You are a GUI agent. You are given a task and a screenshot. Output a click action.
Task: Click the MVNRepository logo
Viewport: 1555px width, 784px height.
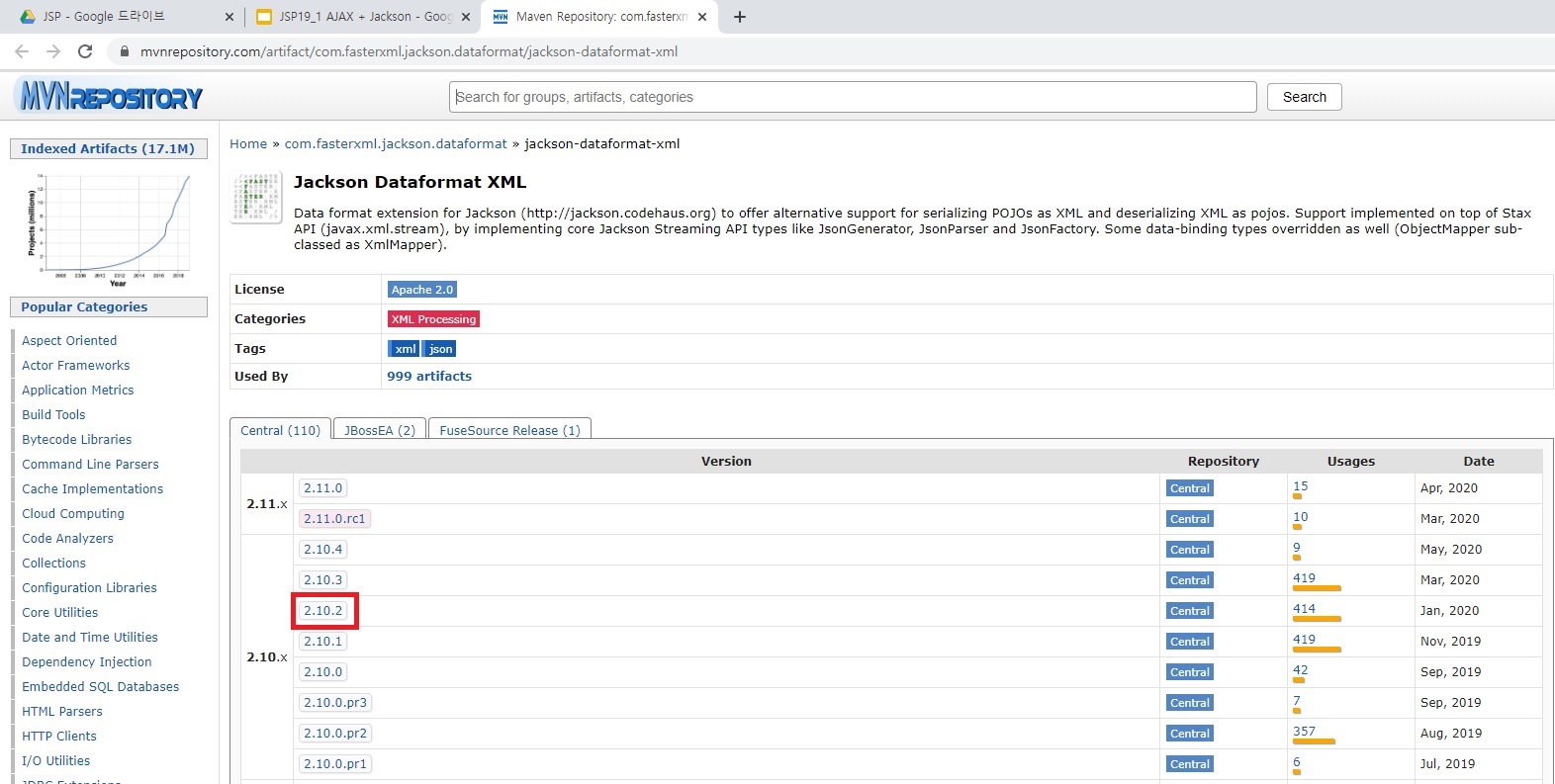tap(110, 96)
